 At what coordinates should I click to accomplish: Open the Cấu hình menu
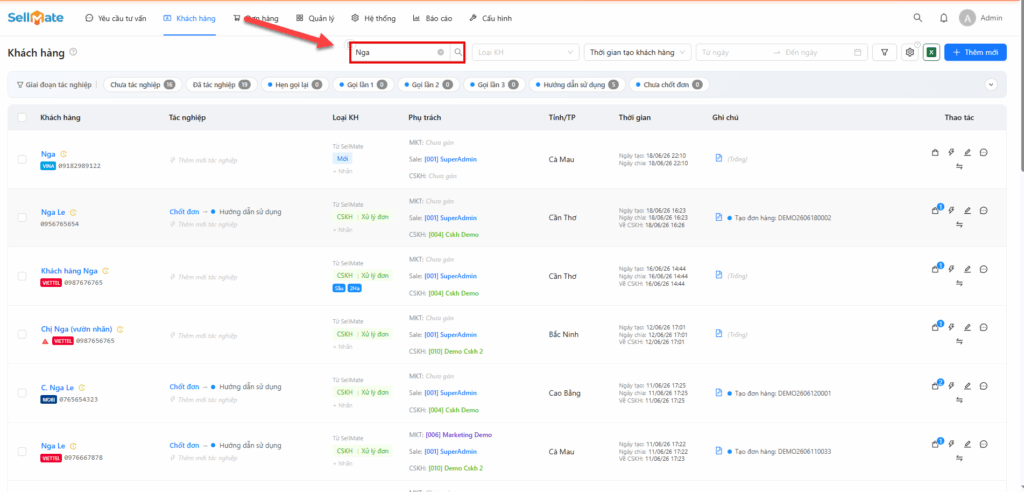(x=490, y=18)
